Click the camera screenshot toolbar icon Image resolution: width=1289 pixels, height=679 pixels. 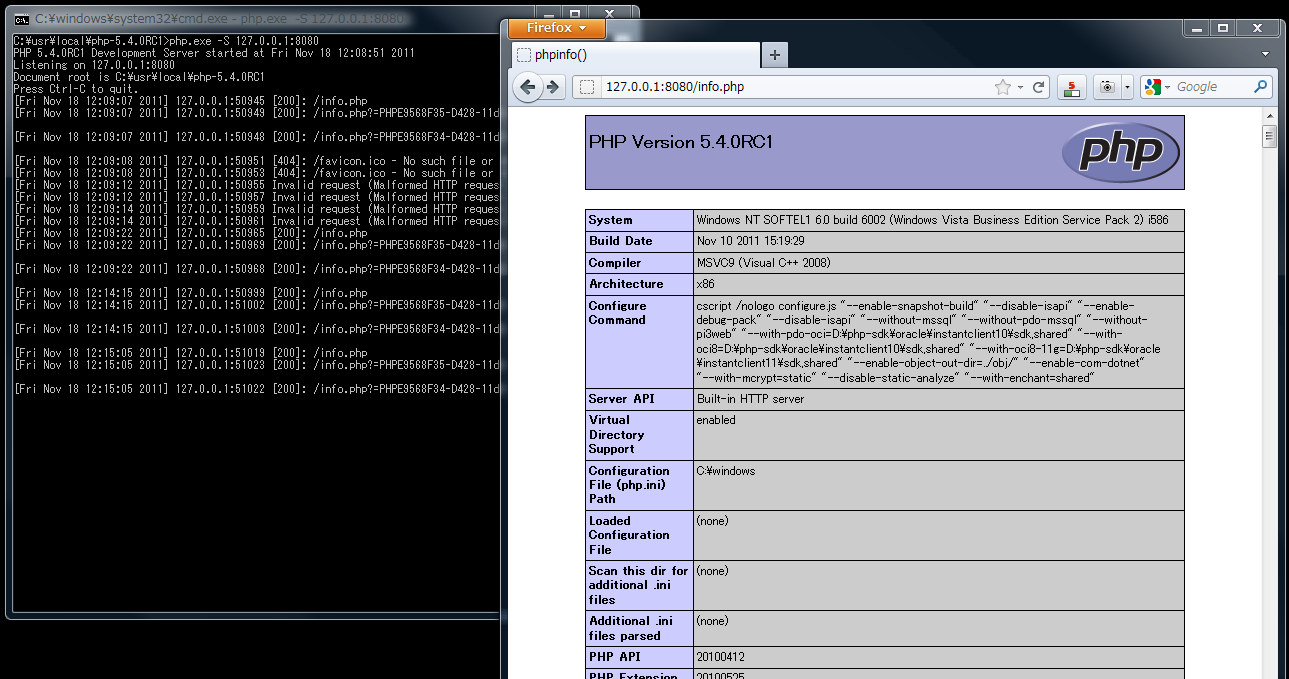tap(1107, 87)
